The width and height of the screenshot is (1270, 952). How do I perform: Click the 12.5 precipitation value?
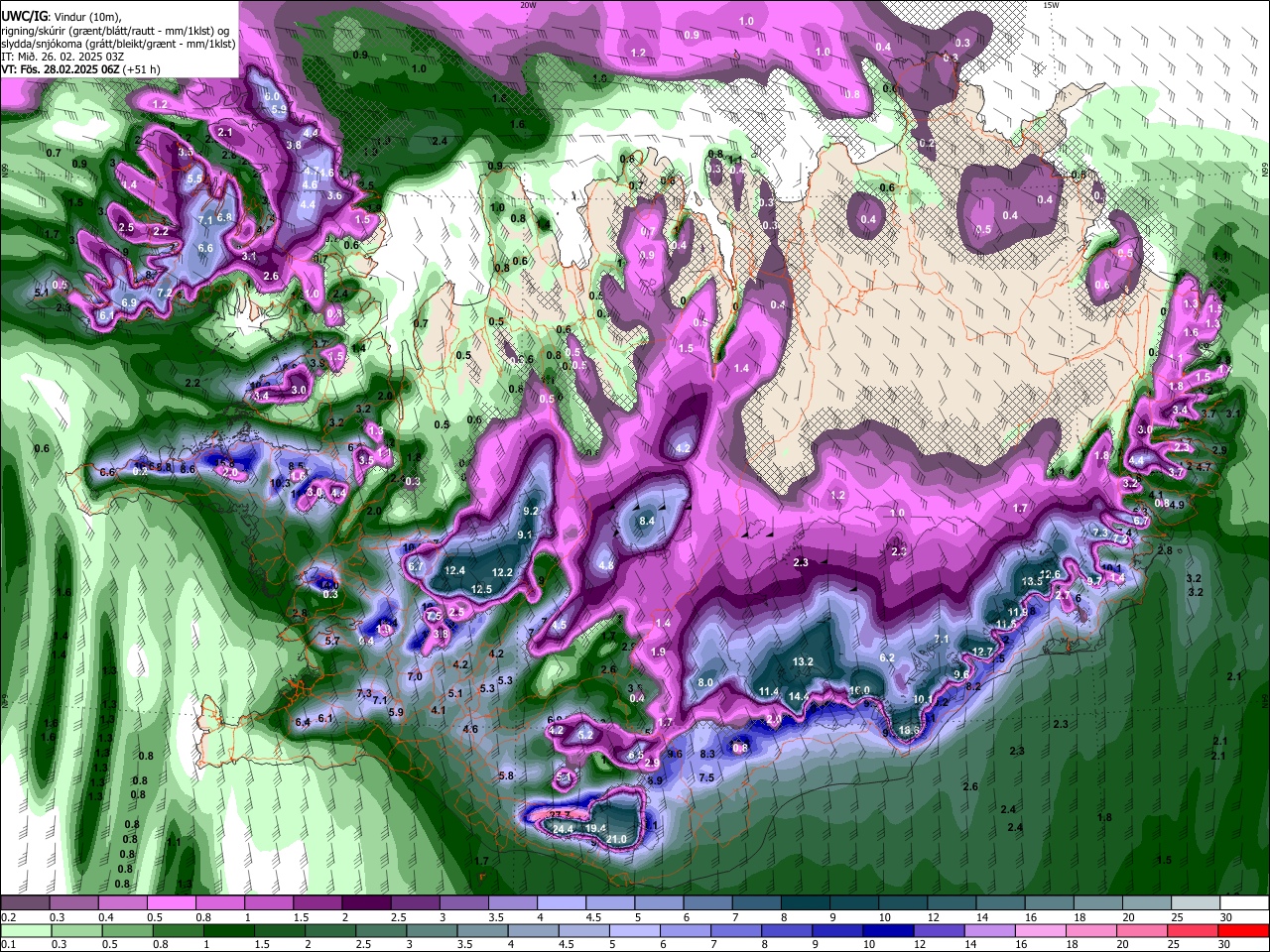click(x=481, y=589)
